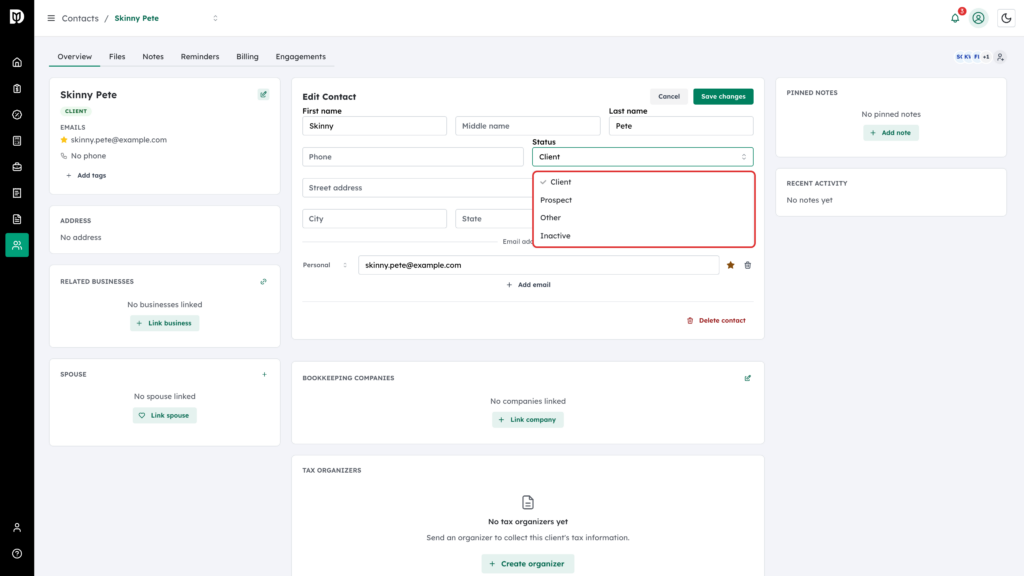Toggle the hamburger sidebar menu

[x=51, y=18]
